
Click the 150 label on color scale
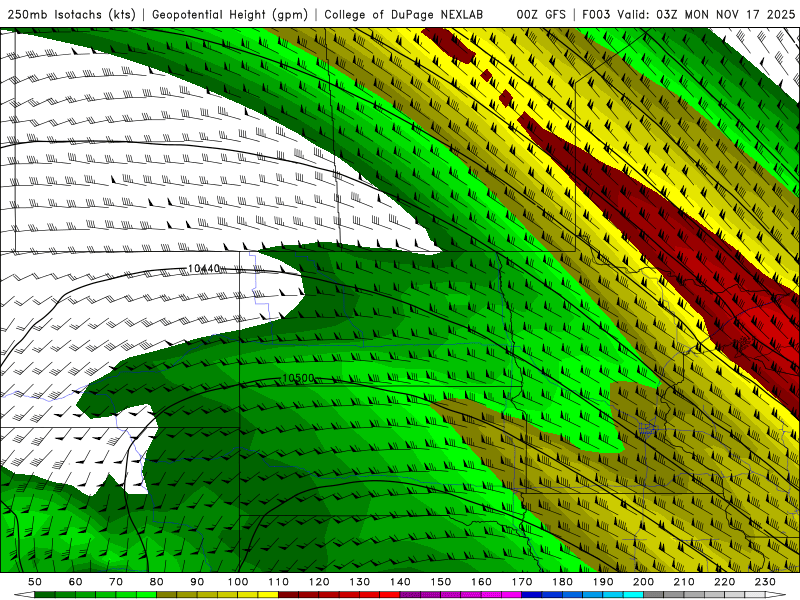[x=440, y=582]
